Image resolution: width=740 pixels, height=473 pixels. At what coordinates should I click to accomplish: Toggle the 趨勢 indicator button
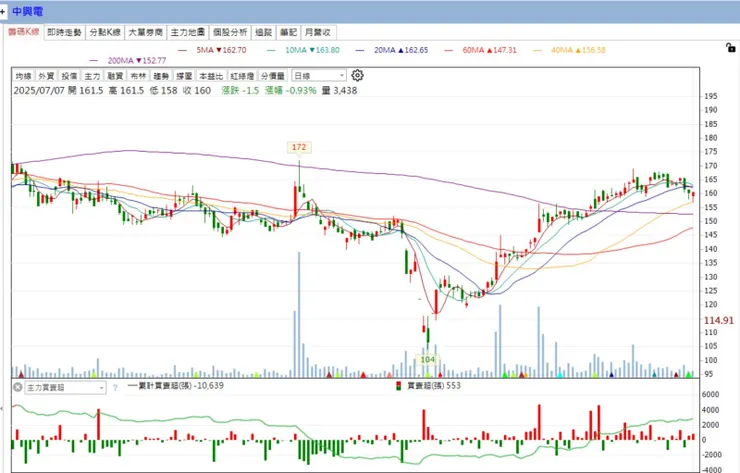(161, 76)
